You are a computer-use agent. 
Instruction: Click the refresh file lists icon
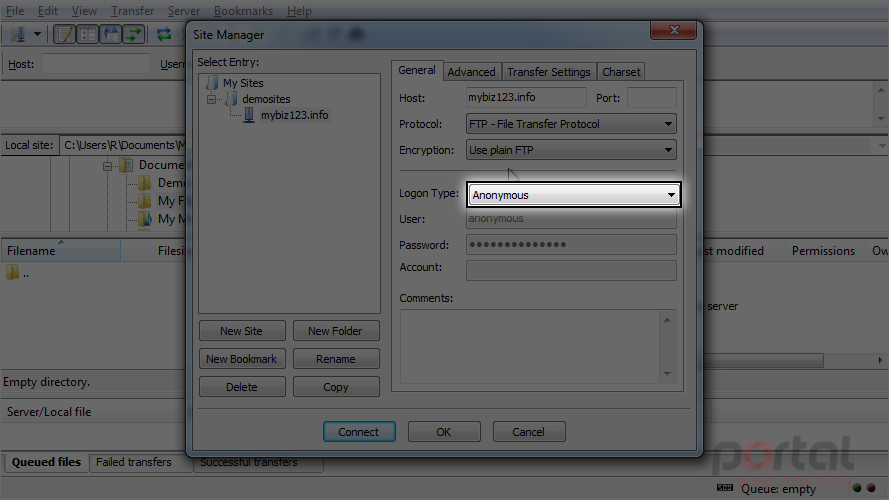(x=164, y=35)
